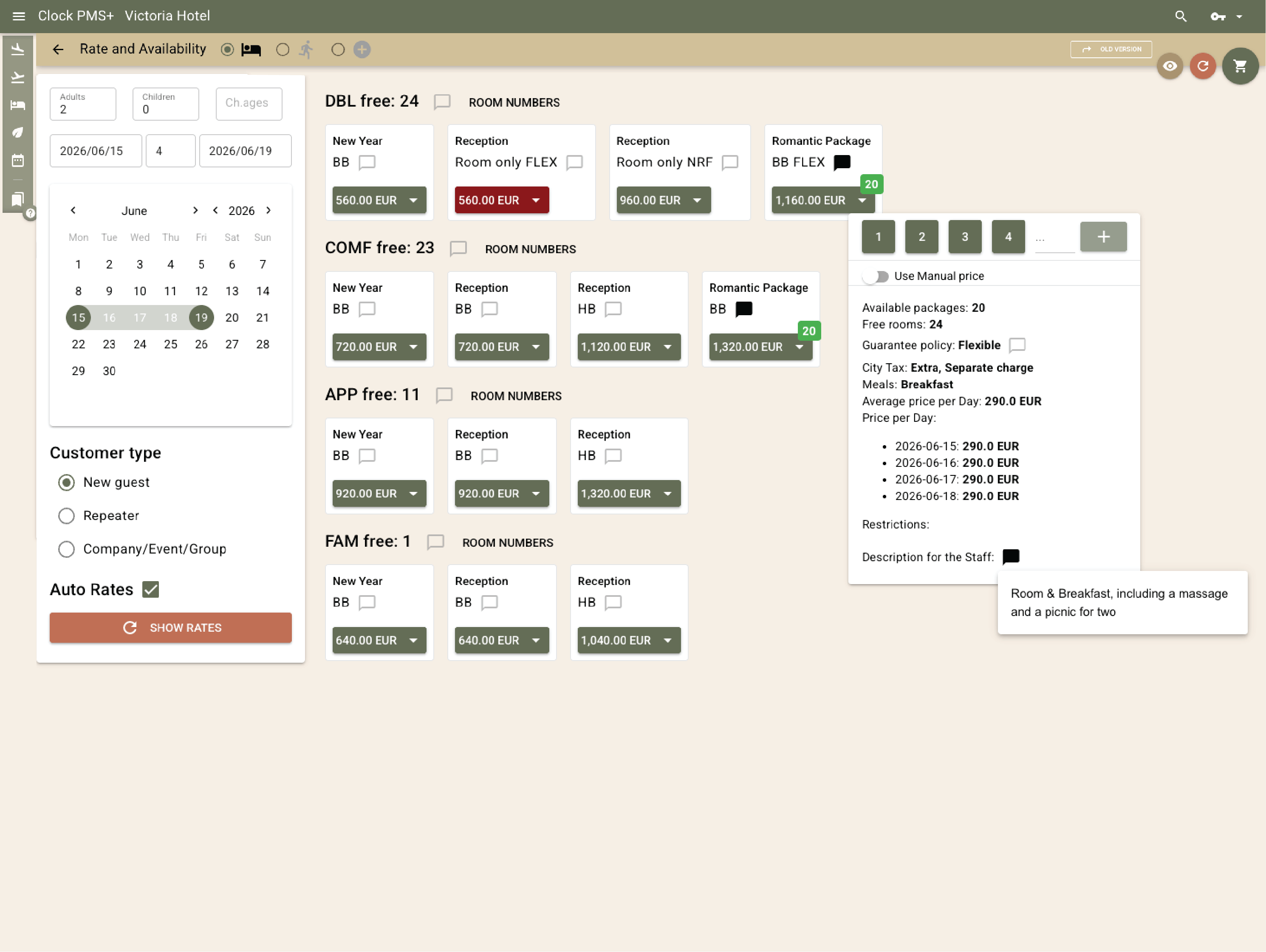Open COMF room type comment icon
The width and height of the screenshot is (1266, 952).
click(x=458, y=249)
